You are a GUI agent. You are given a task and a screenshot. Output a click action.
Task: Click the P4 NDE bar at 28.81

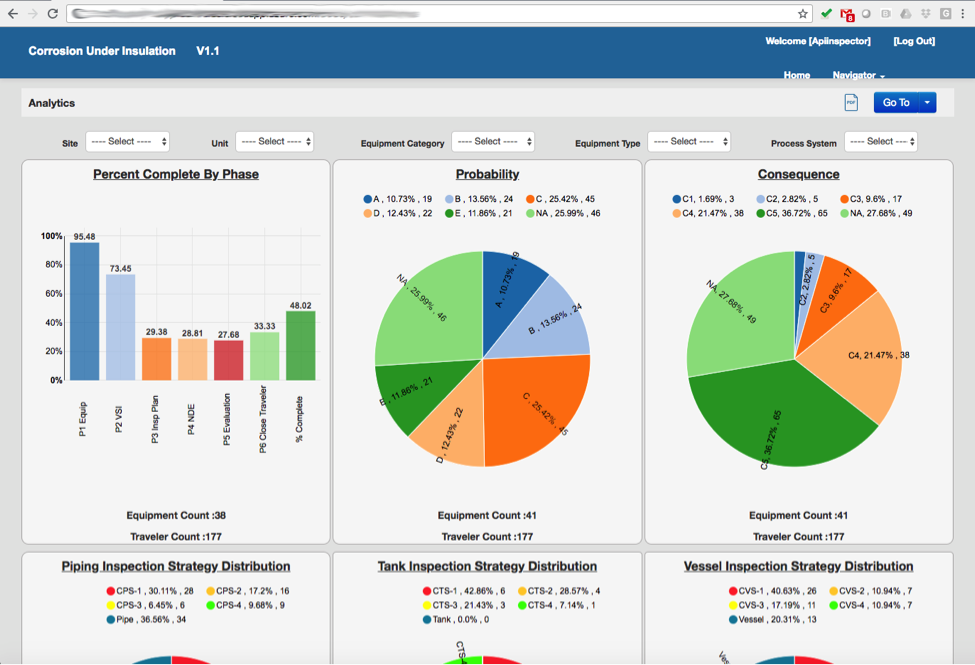tap(193, 360)
